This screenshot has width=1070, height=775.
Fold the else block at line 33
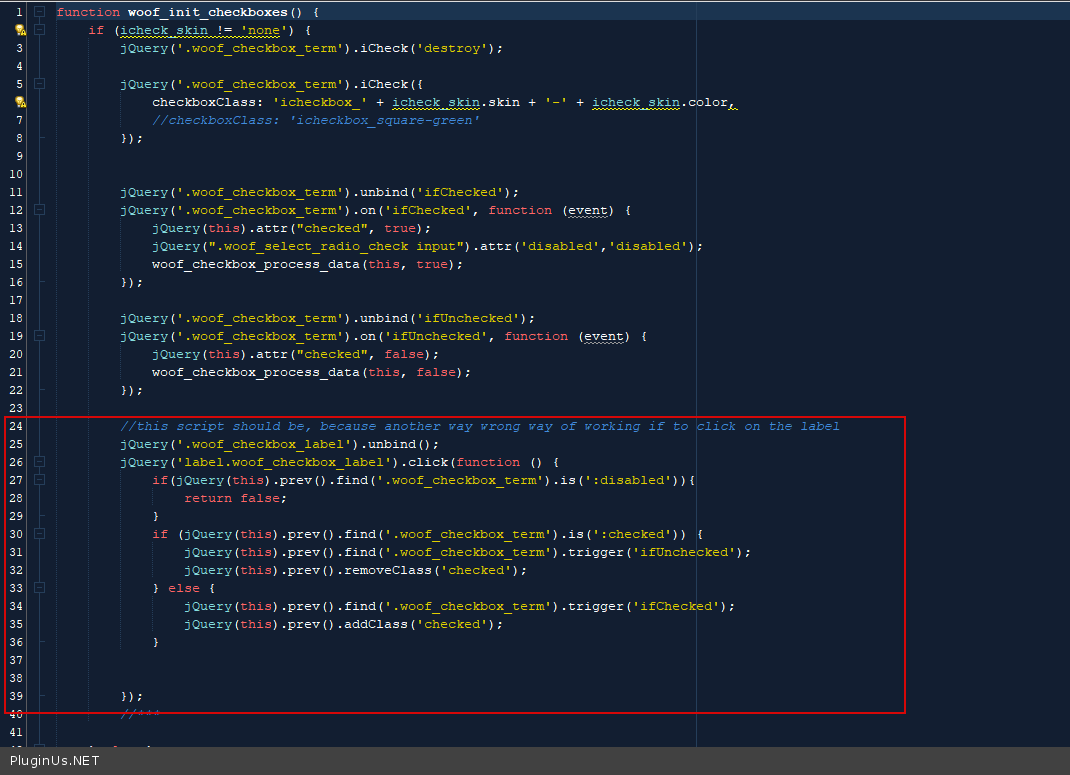(39, 588)
